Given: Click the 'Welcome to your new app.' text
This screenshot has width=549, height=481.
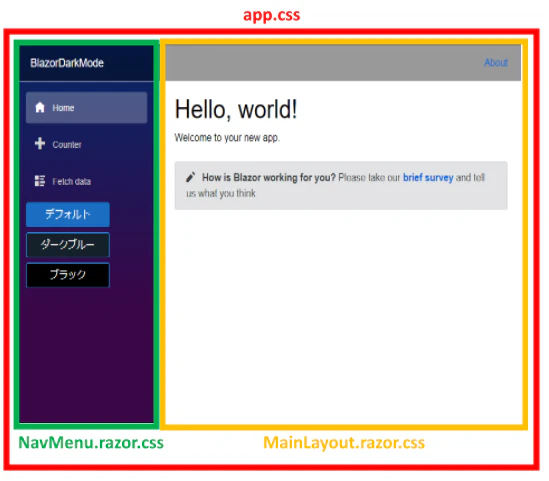Looking at the screenshot, I should [227, 138].
